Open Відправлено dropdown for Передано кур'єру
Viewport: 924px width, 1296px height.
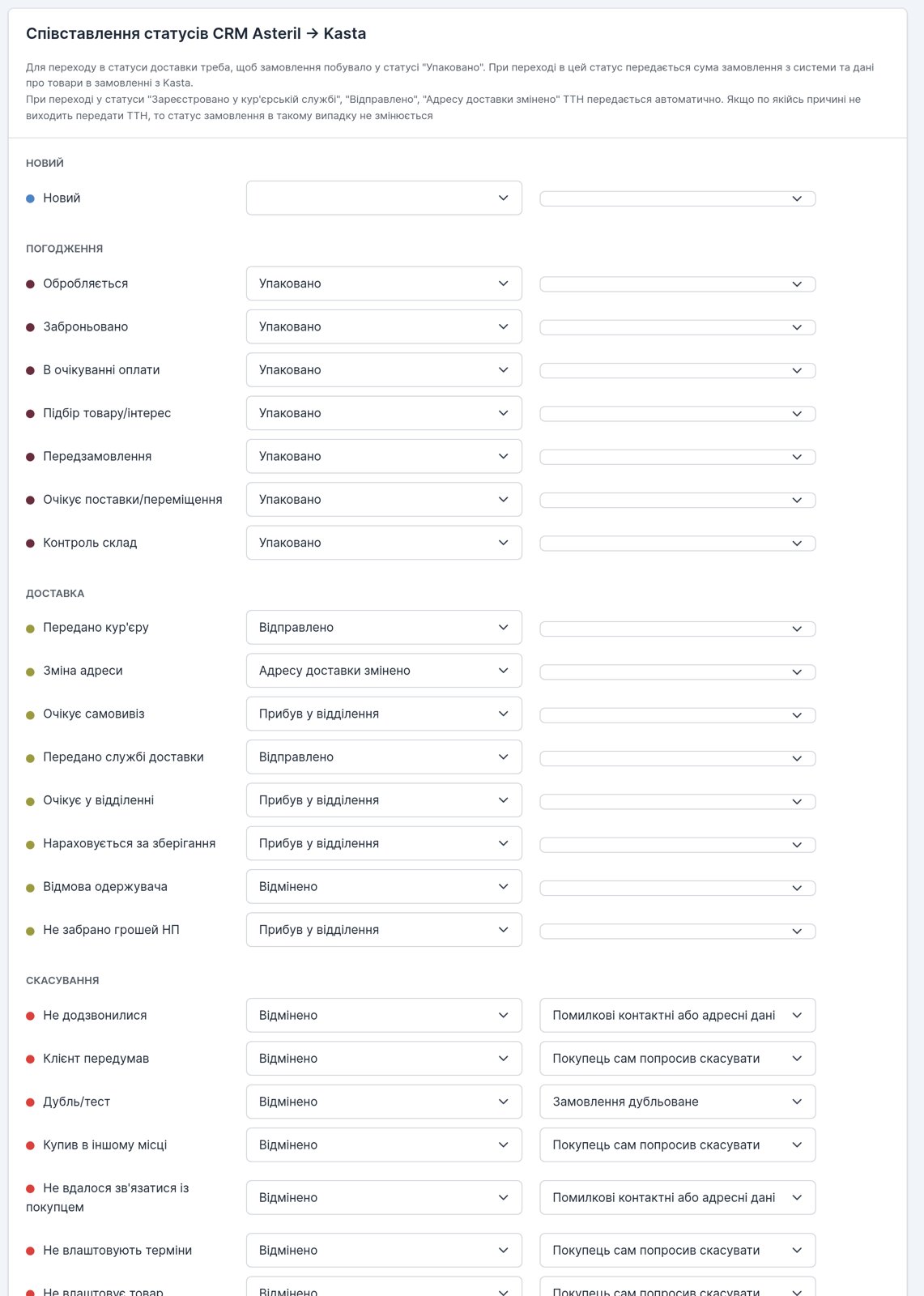(384, 627)
